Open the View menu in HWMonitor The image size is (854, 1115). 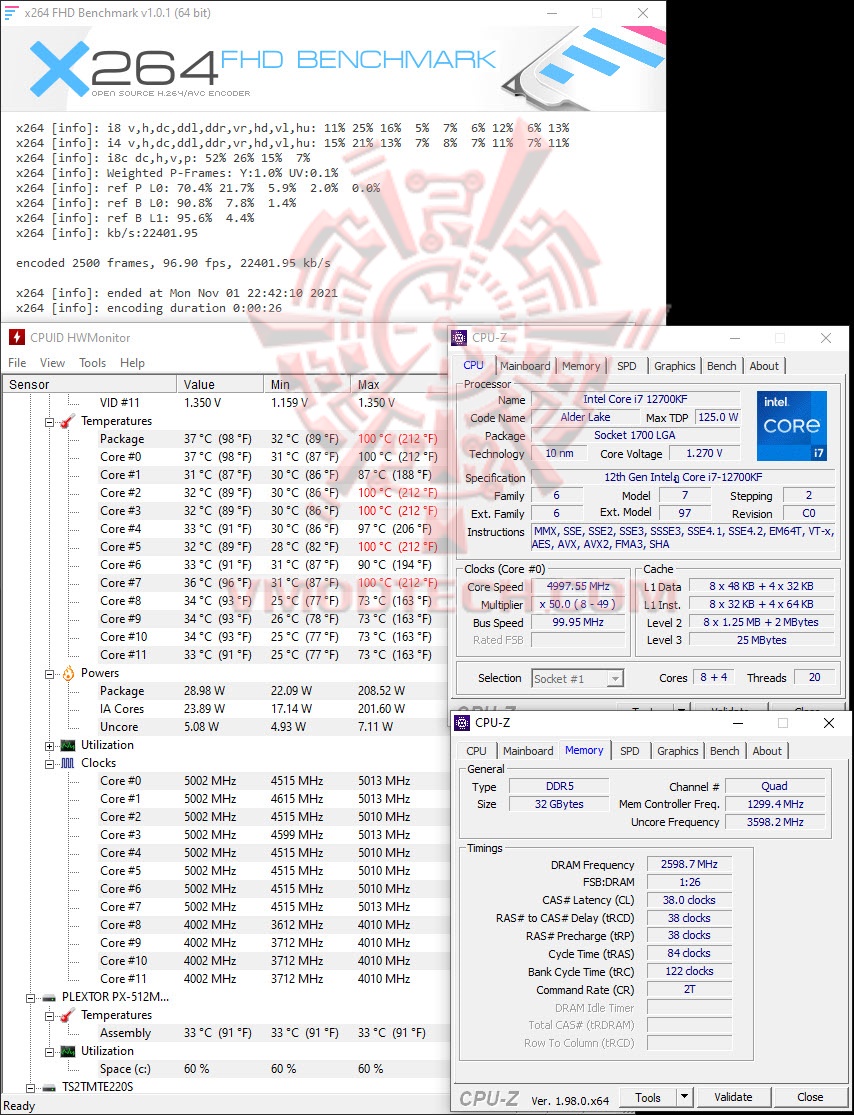[x=51, y=362]
